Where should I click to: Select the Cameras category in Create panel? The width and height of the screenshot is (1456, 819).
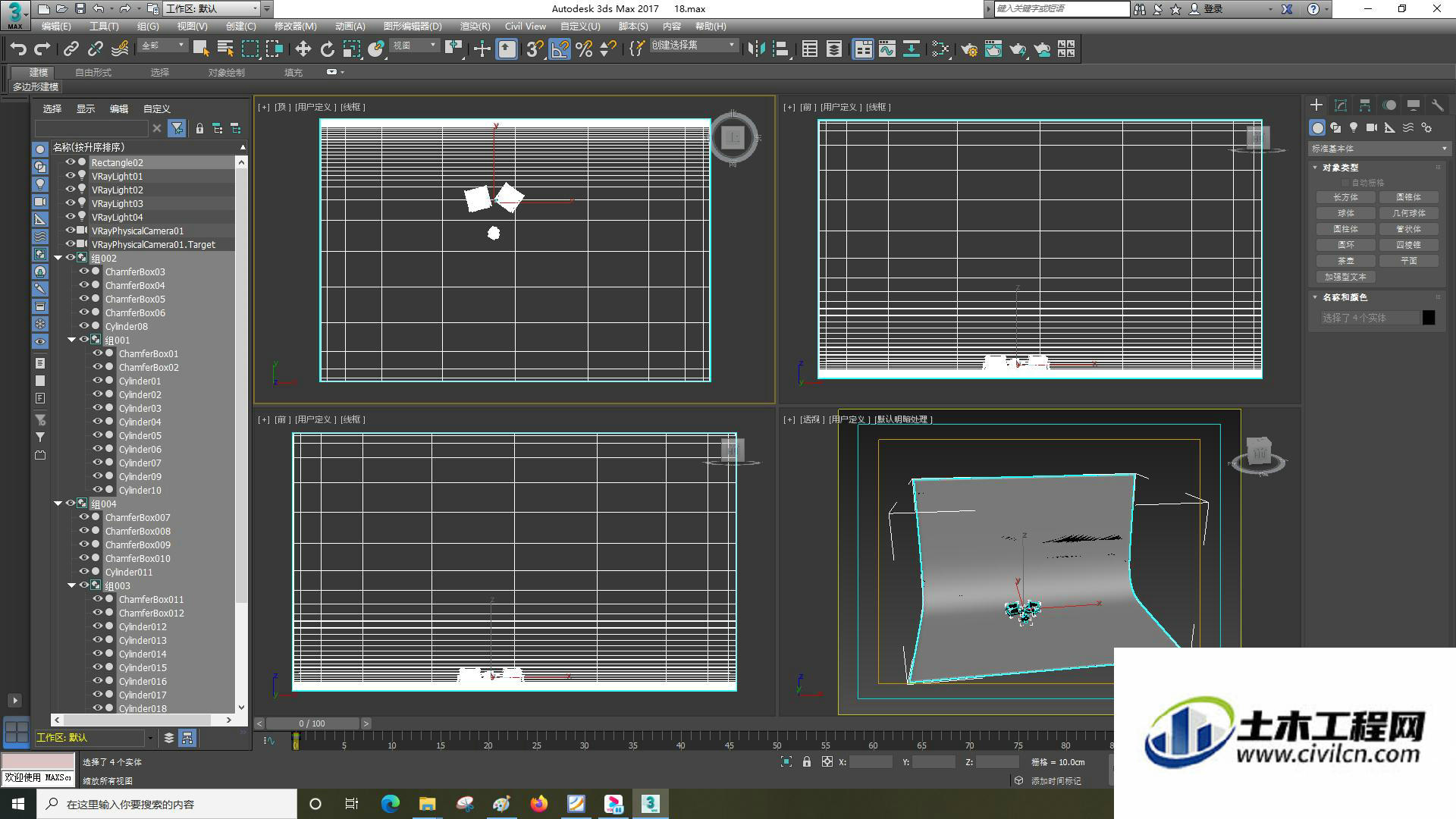coord(1372,127)
